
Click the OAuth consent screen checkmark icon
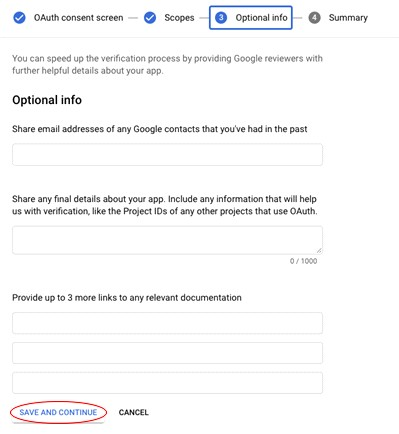point(19,18)
